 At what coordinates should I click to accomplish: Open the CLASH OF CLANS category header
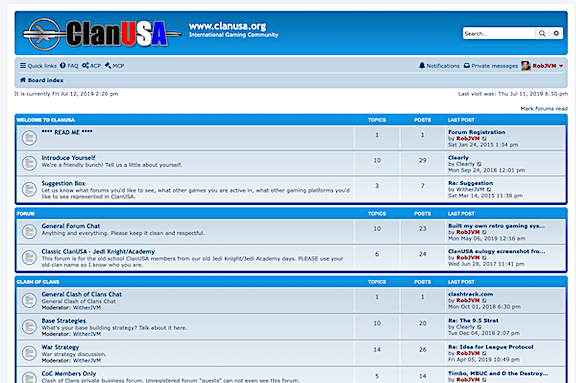click(38, 282)
